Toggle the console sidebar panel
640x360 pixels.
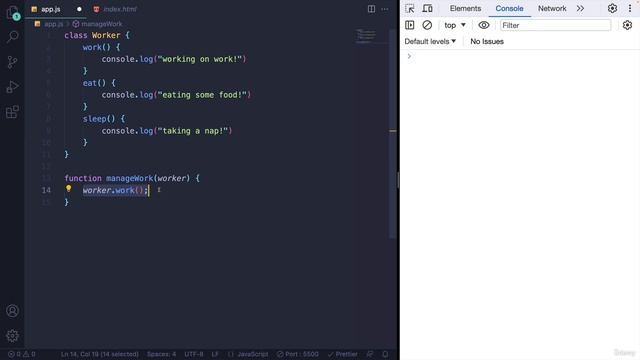pos(409,25)
